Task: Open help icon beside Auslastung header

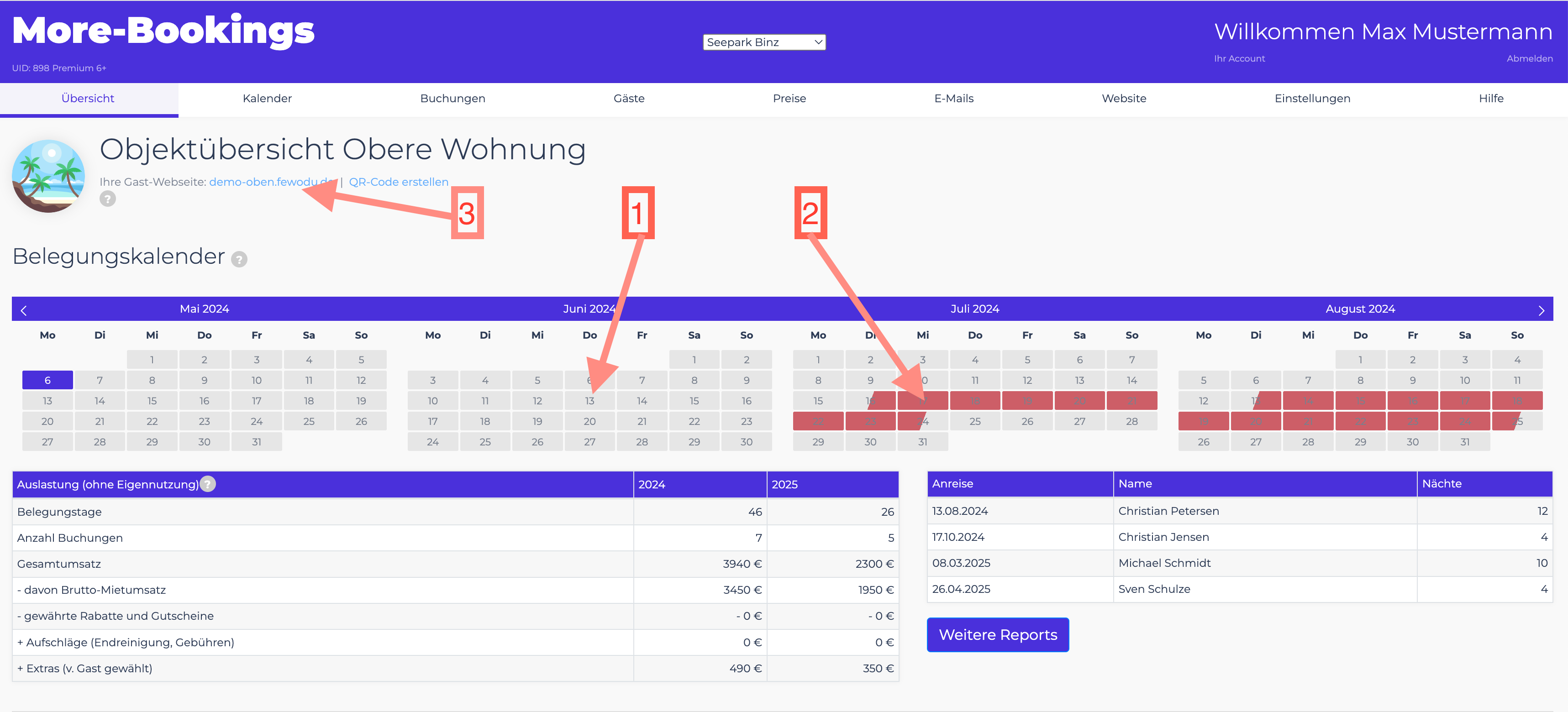Action: coord(208,484)
